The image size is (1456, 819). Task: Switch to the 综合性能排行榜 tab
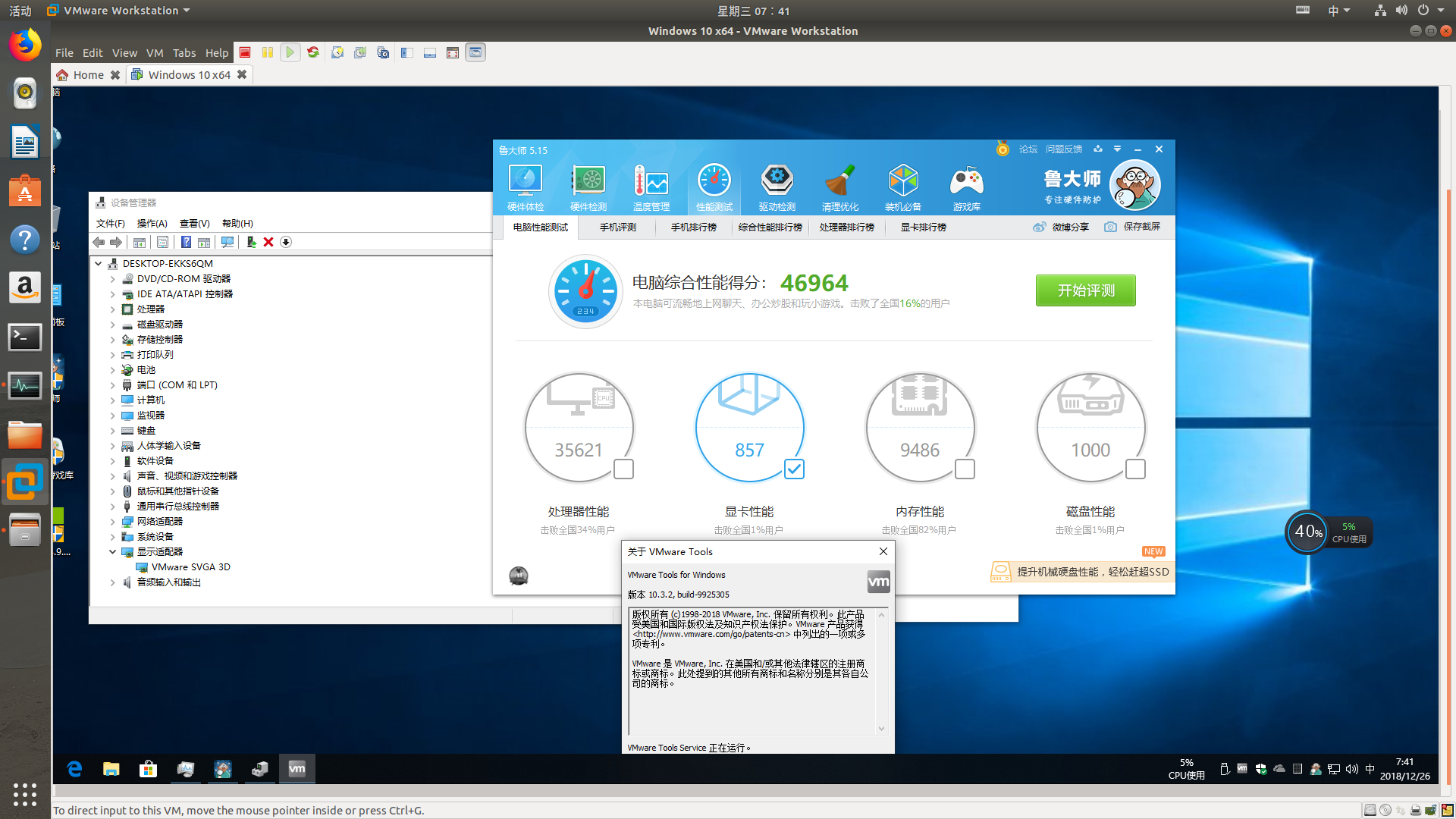770,227
